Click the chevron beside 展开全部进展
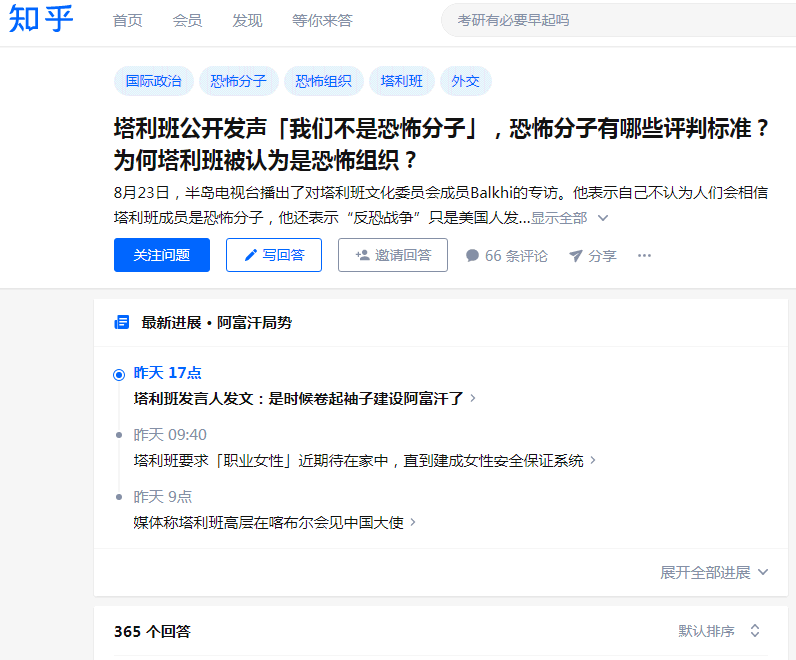This screenshot has width=796, height=660. point(762,573)
